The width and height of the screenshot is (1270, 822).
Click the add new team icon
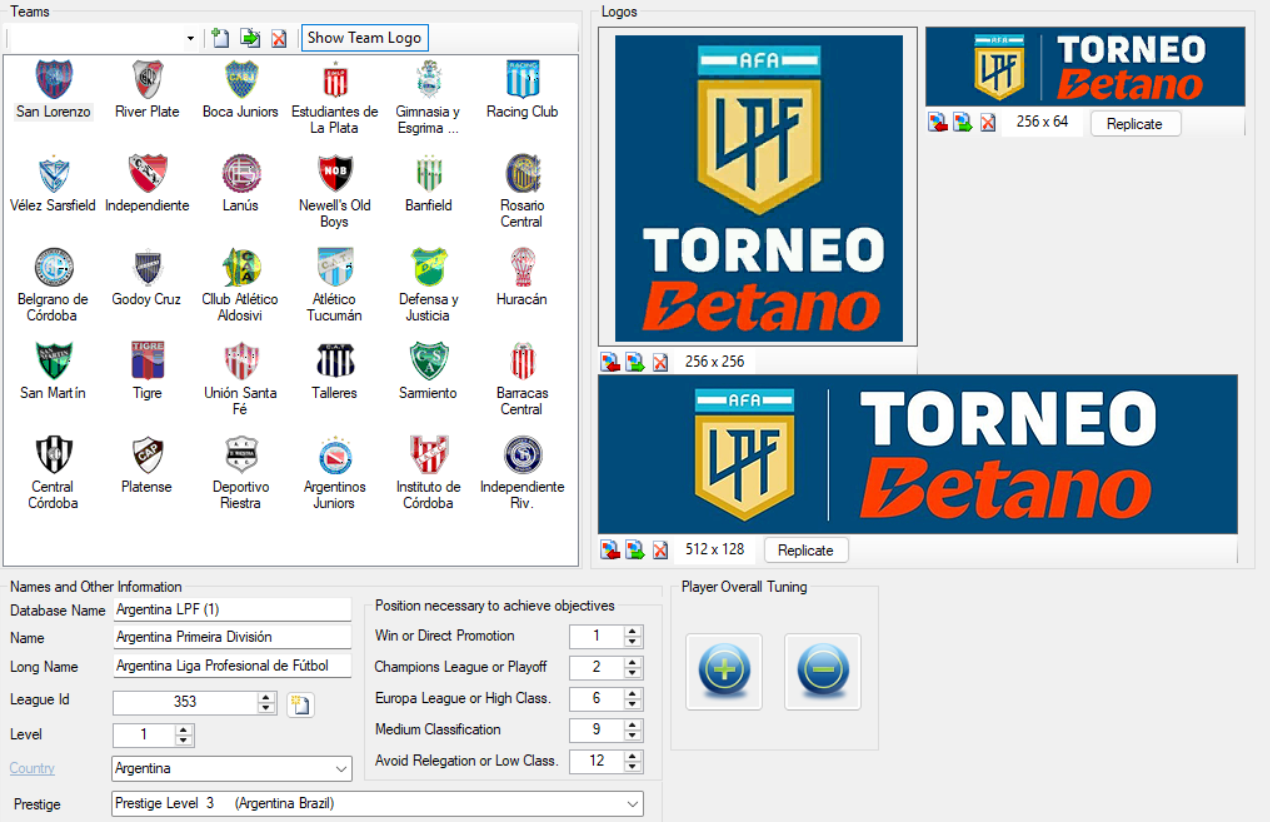pos(220,38)
